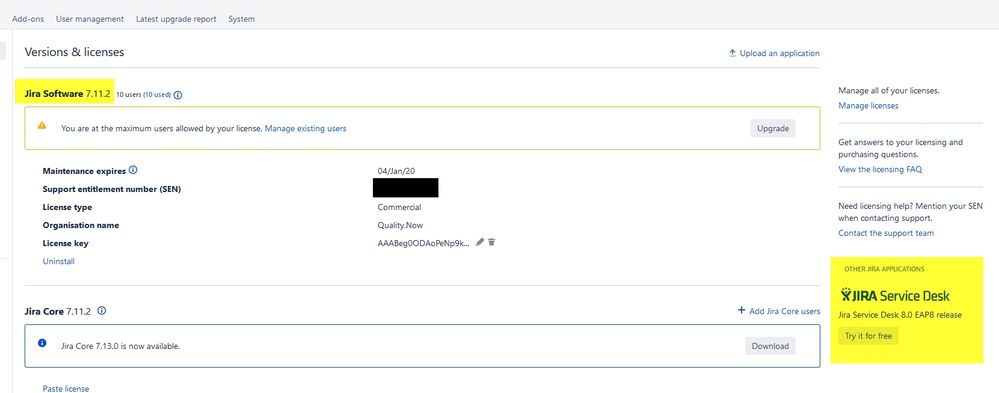Open the Manage licenses link
Image resolution: width=999 pixels, height=393 pixels.
coord(868,106)
